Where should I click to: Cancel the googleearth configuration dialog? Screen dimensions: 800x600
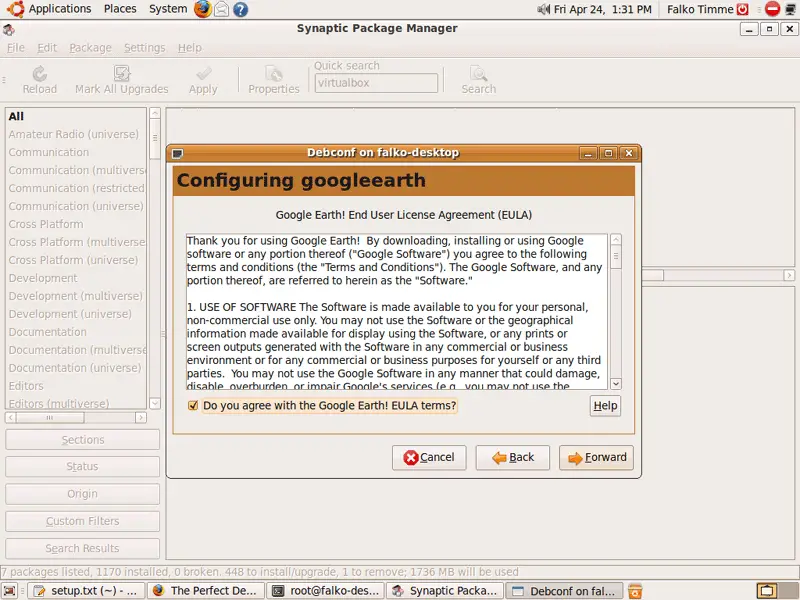[x=429, y=458]
